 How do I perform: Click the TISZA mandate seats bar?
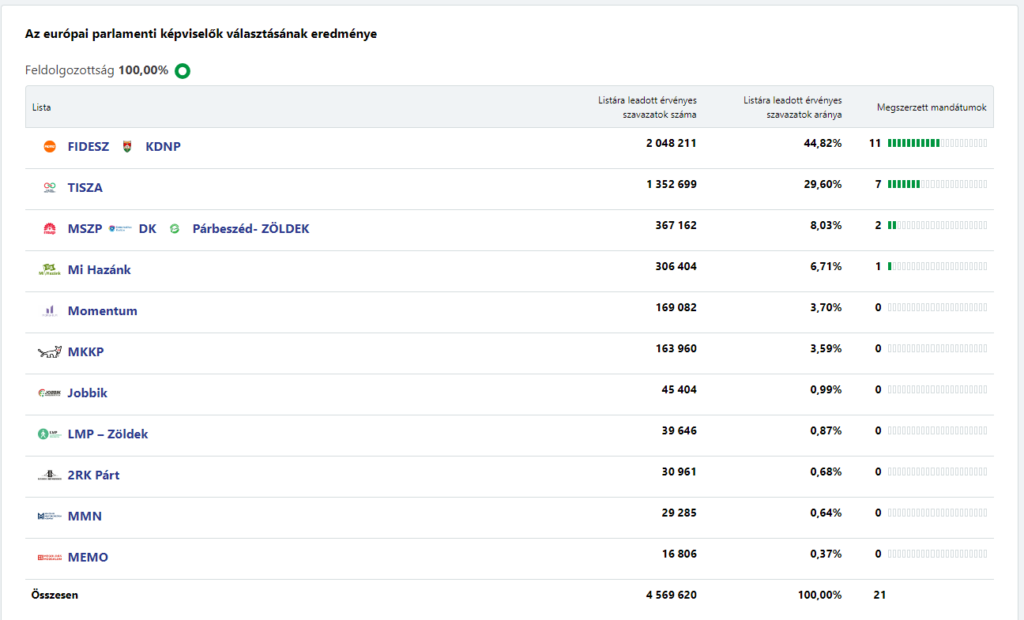(937, 185)
